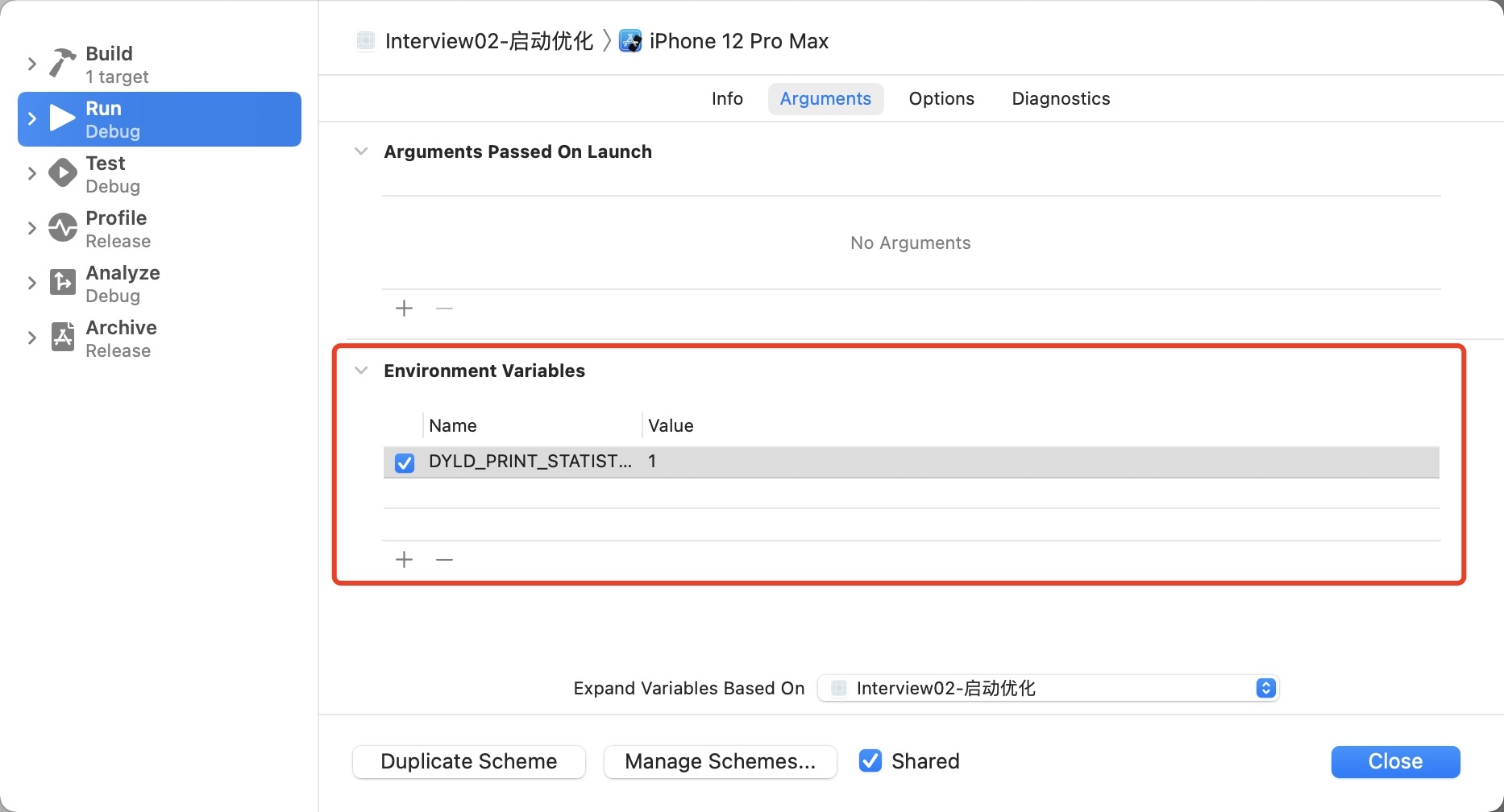Screen dimensions: 1504x812
Task: Select the Test Debug action
Action: [x=160, y=174]
